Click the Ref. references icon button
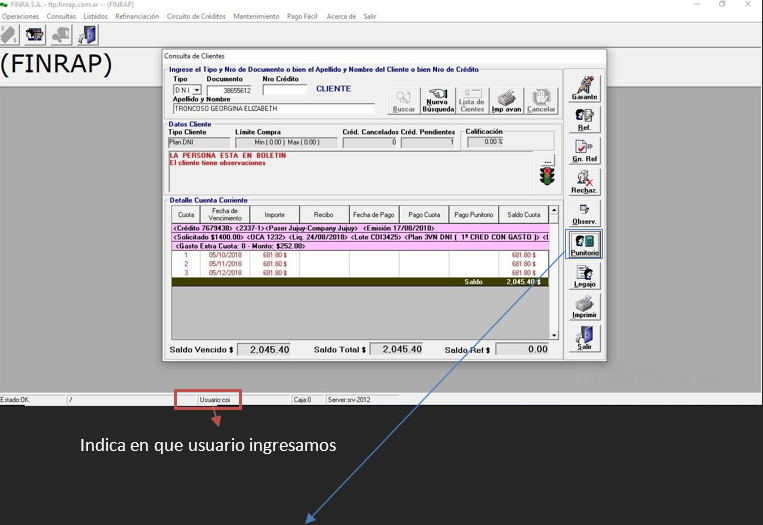Viewport: 763px width, 525px height. [584, 119]
